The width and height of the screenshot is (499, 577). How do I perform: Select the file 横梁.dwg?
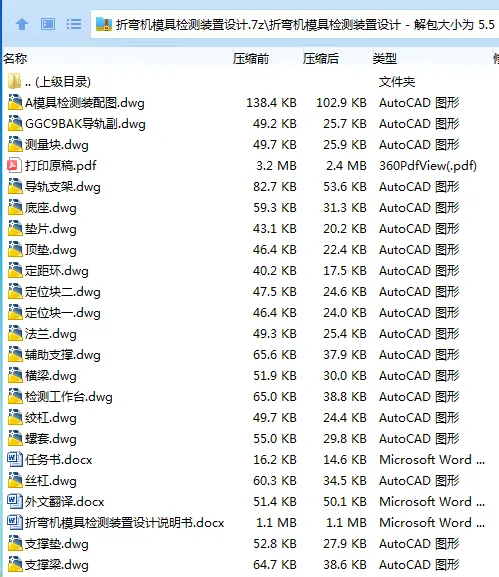[x=51, y=375]
